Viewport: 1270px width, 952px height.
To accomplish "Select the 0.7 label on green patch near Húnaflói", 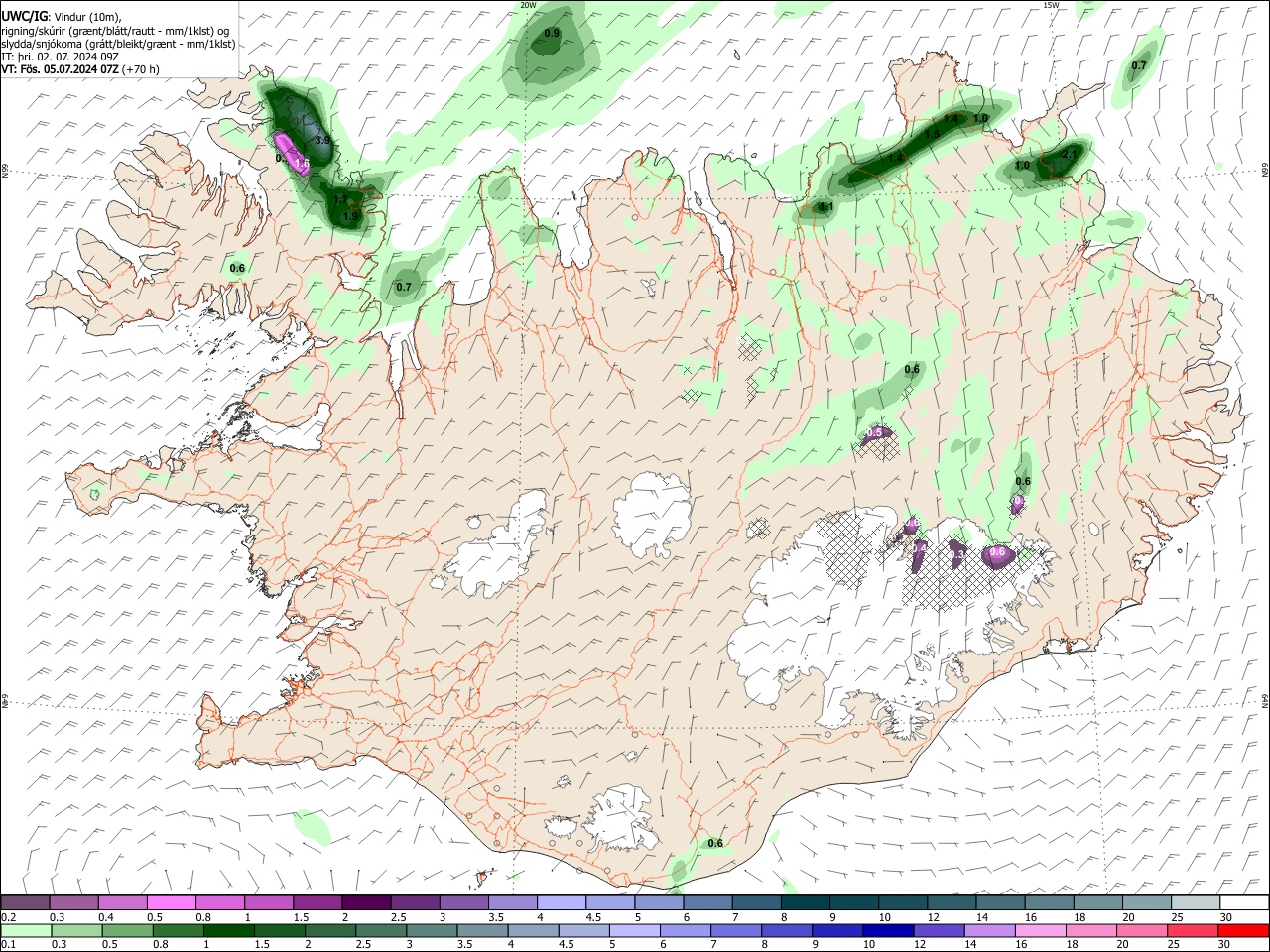I will click(x=404, y=287).
